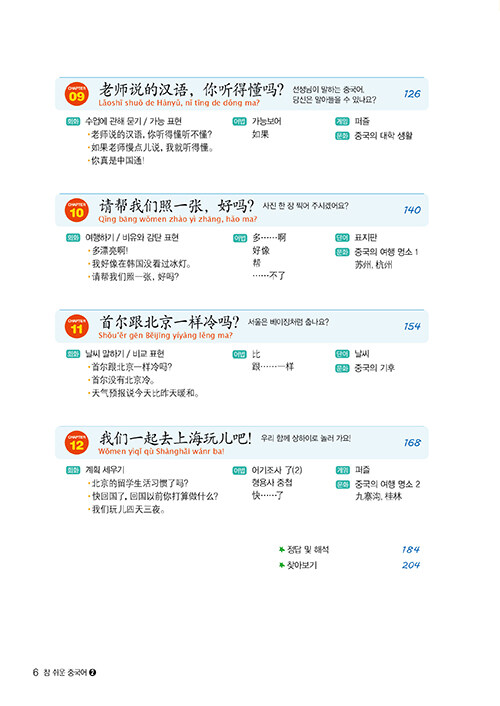Select the title 首尔跟北京一样冷吗?

169,322
